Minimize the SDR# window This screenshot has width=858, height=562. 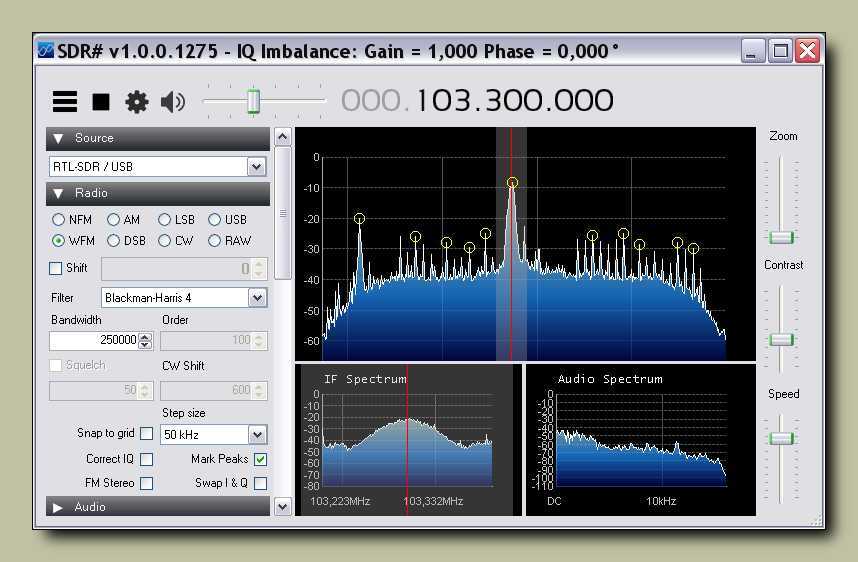(x=752, y=51)
